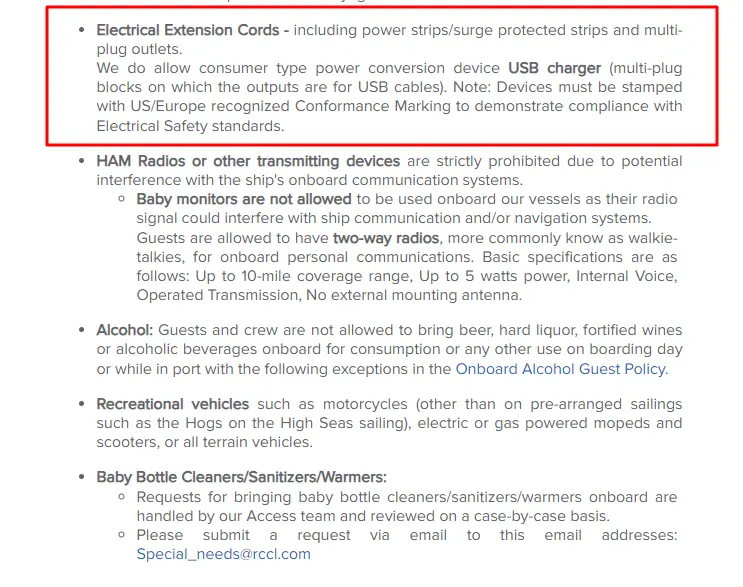
Task: Click the bullet beside Recreational vehicles
Action: point(82,404)
